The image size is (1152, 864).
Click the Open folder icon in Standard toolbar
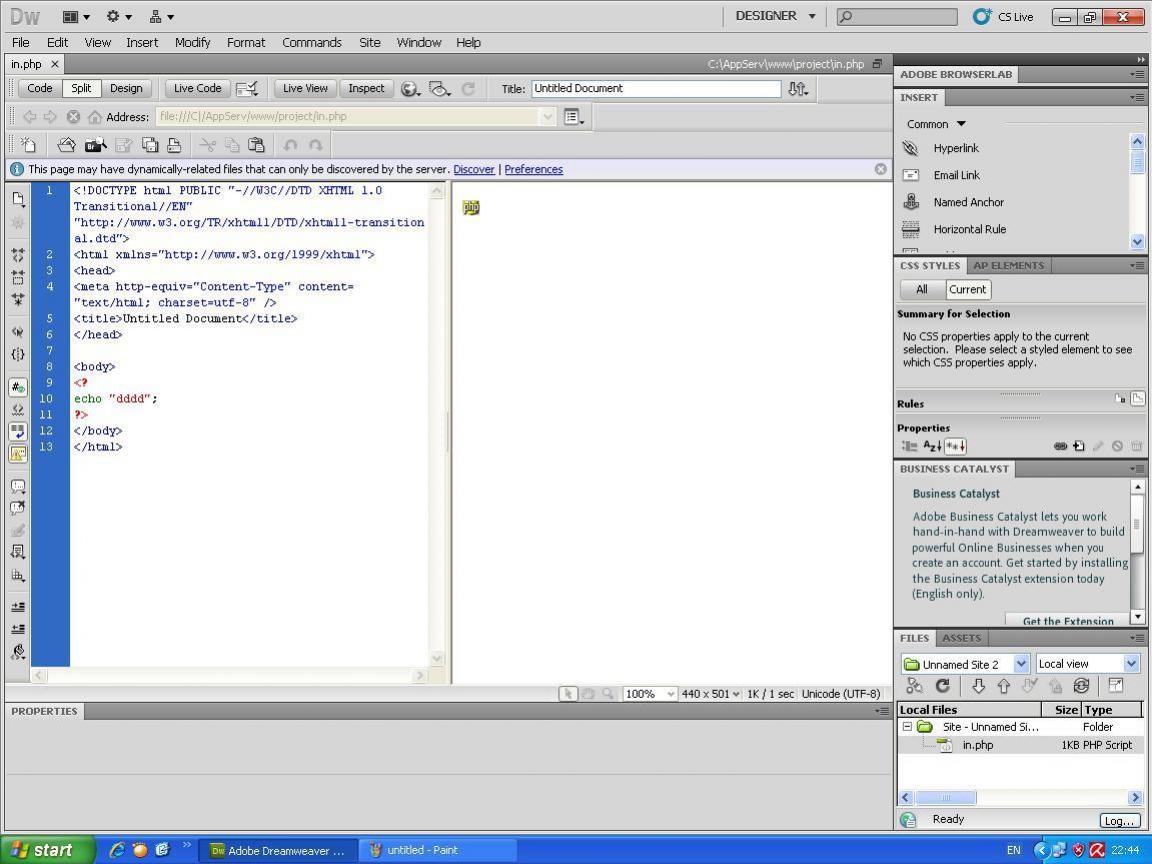coord(66,145)
